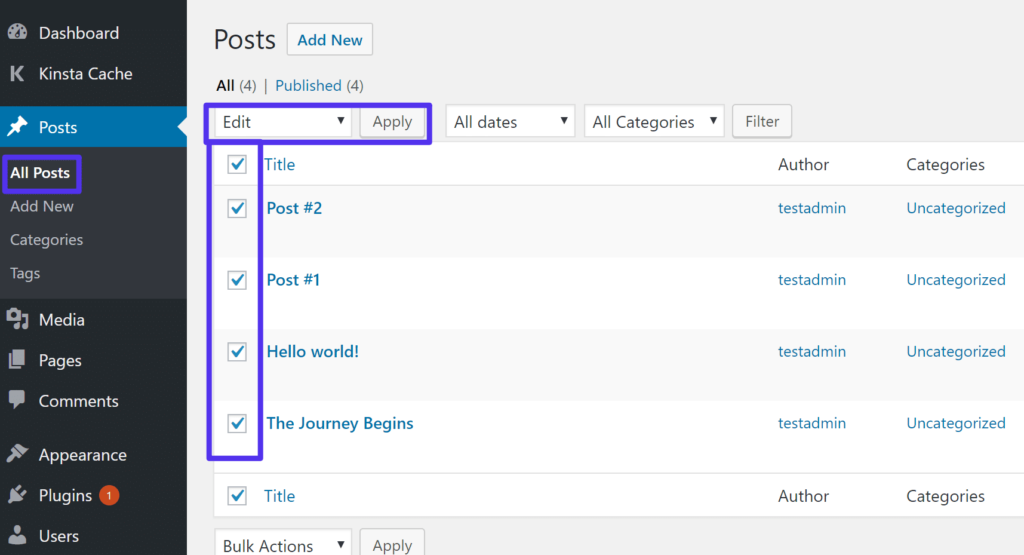Click the Appearance paintbrush icon
Image resolution: width=1024 pixels, height=555 pixels.
pos(17,454)
